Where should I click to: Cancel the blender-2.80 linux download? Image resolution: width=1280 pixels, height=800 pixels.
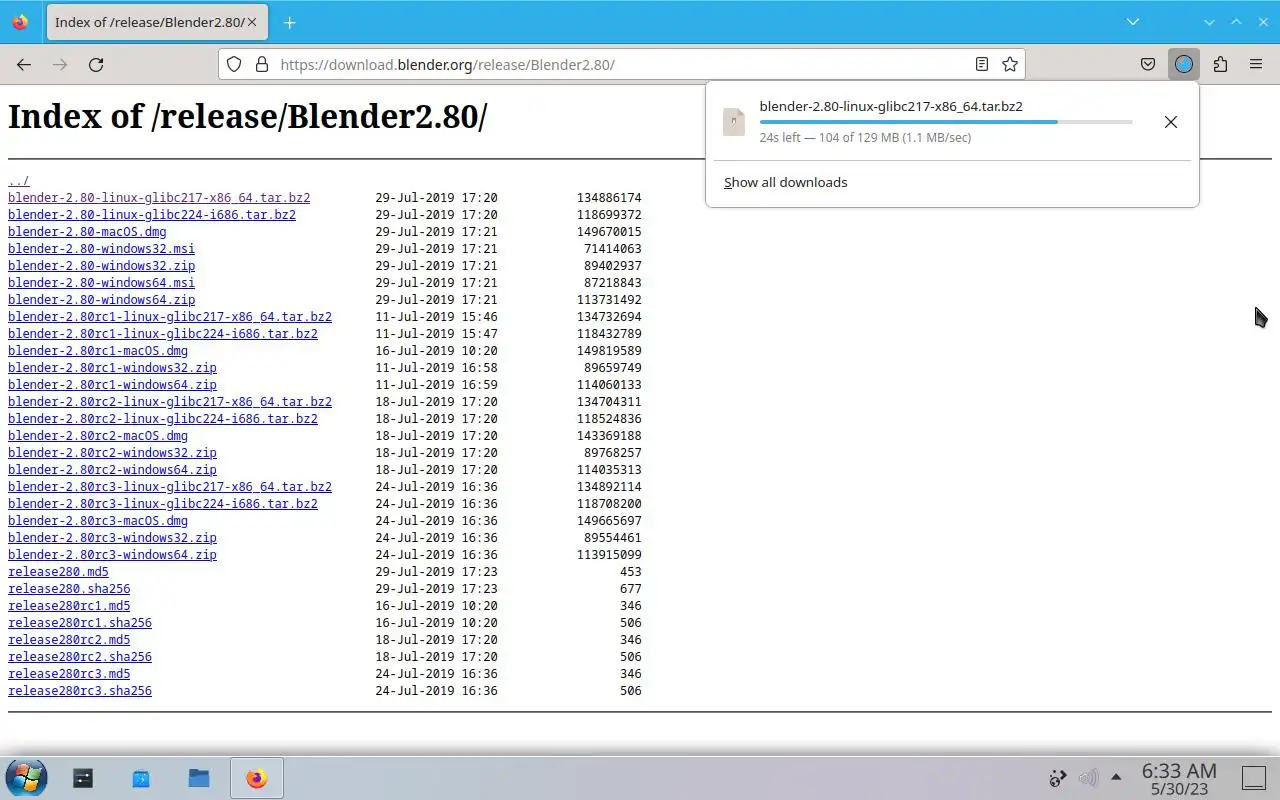coord(1171,122)
